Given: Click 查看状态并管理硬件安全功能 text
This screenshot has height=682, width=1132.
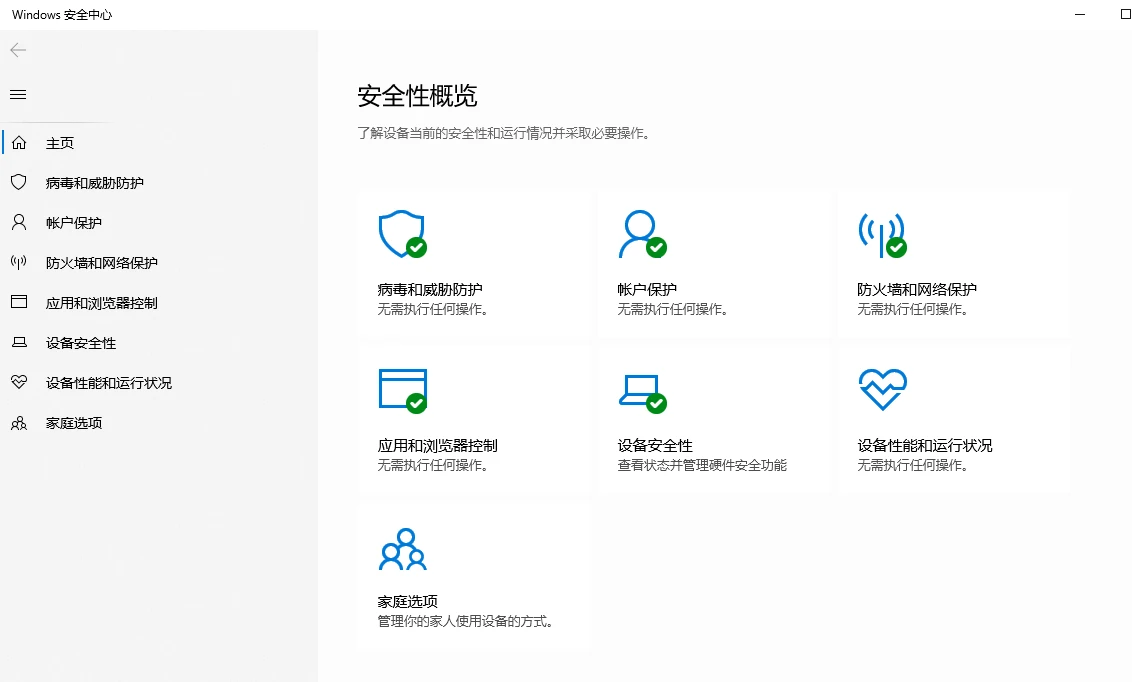Looking at the screenshot, I should pyautogui.click(x=702, y=465).
